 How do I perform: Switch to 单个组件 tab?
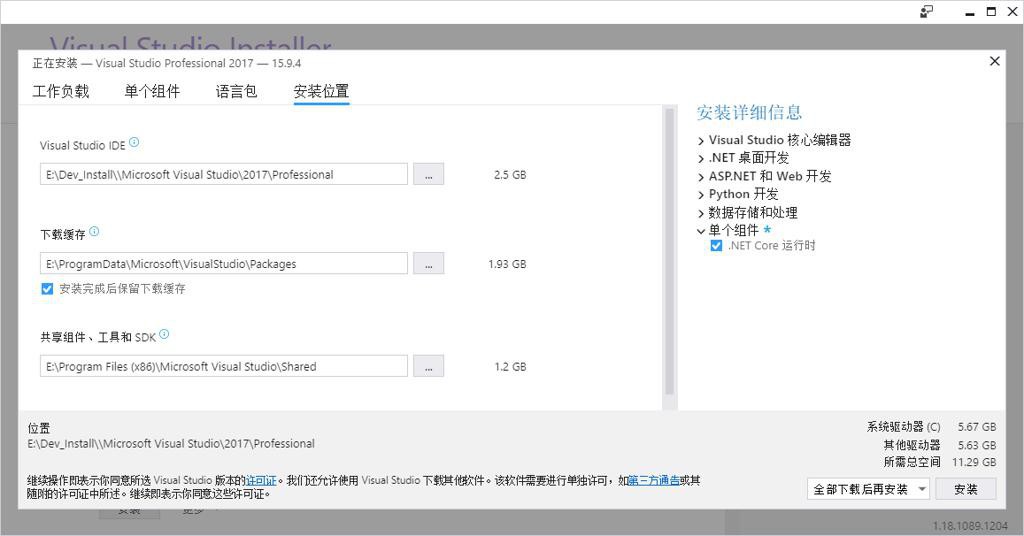pos(152,91)
